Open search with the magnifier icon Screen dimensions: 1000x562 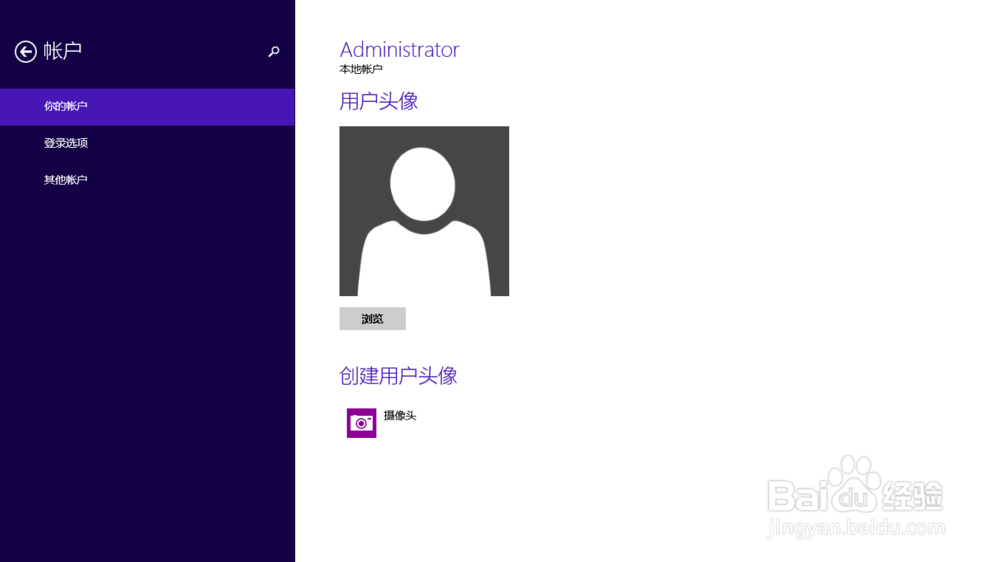pyautogui.click(x=274, y=52)
